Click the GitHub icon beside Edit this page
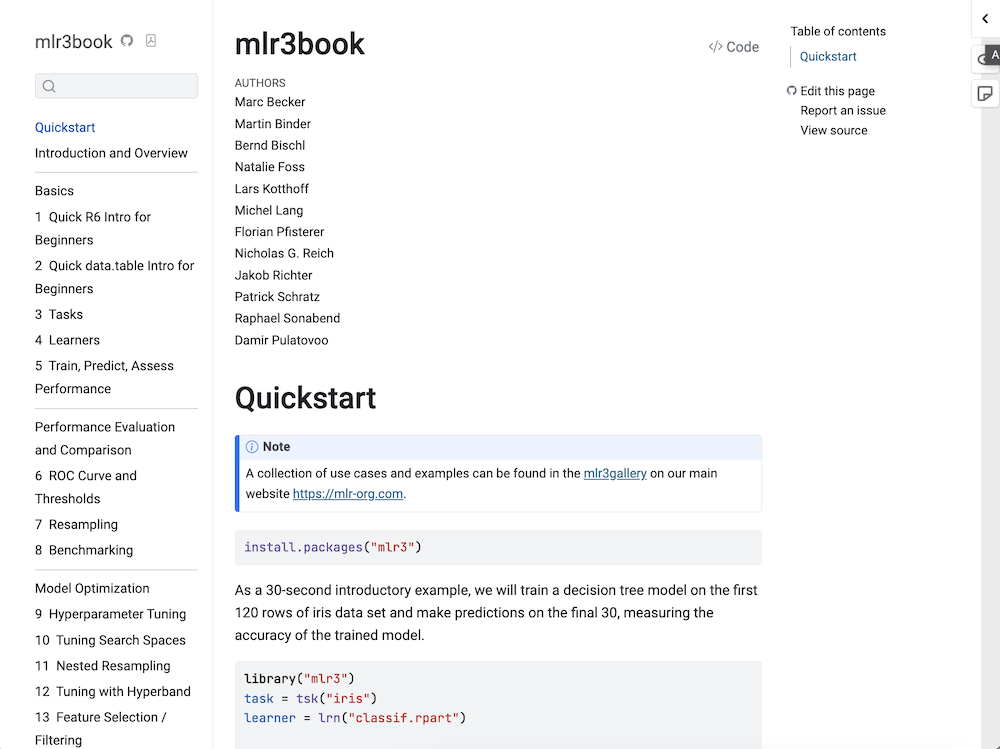 click(792, 91)
